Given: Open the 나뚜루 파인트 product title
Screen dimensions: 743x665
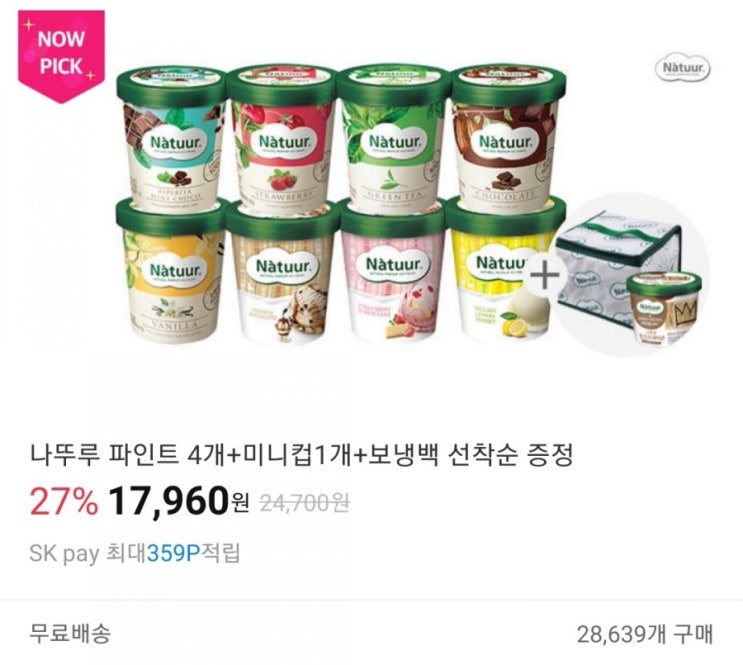Looking at the screenshot, I should click(302, 455).
